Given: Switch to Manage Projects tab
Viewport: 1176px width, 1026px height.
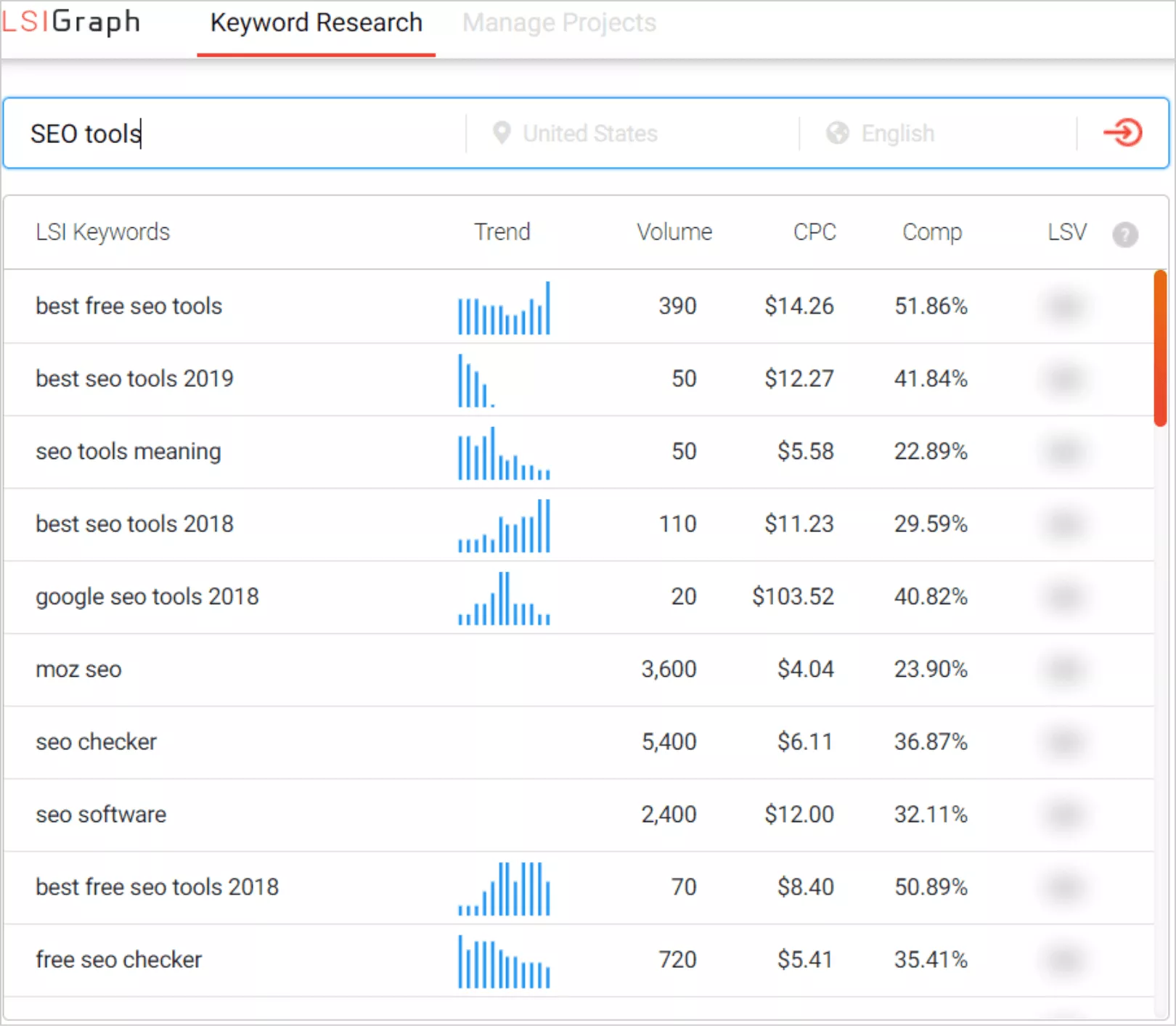Looking at the screenshot, I should [559, 23].
